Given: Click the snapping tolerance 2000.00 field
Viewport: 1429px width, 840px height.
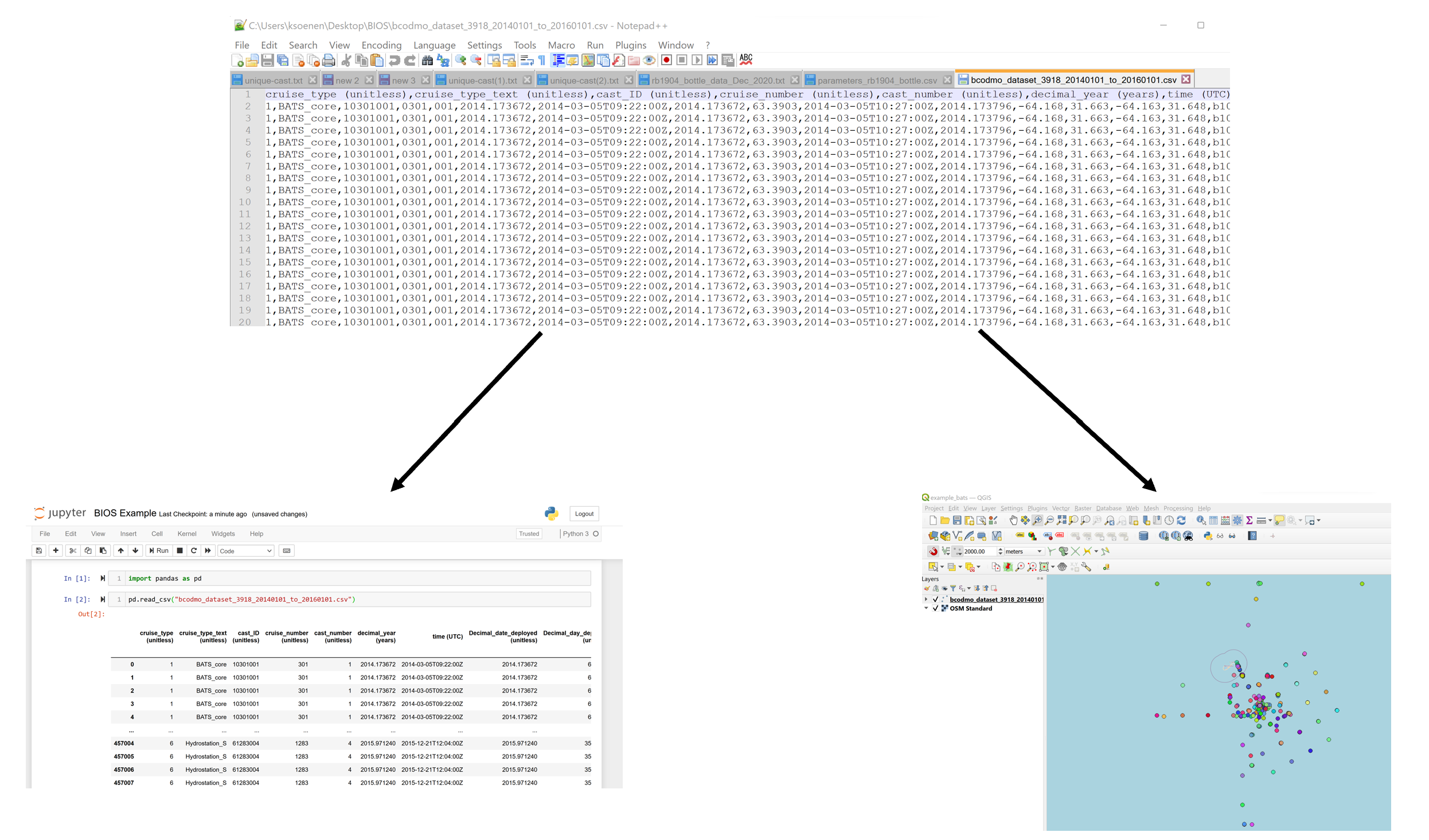Looking at the screenshot, I should coord(979,552).
